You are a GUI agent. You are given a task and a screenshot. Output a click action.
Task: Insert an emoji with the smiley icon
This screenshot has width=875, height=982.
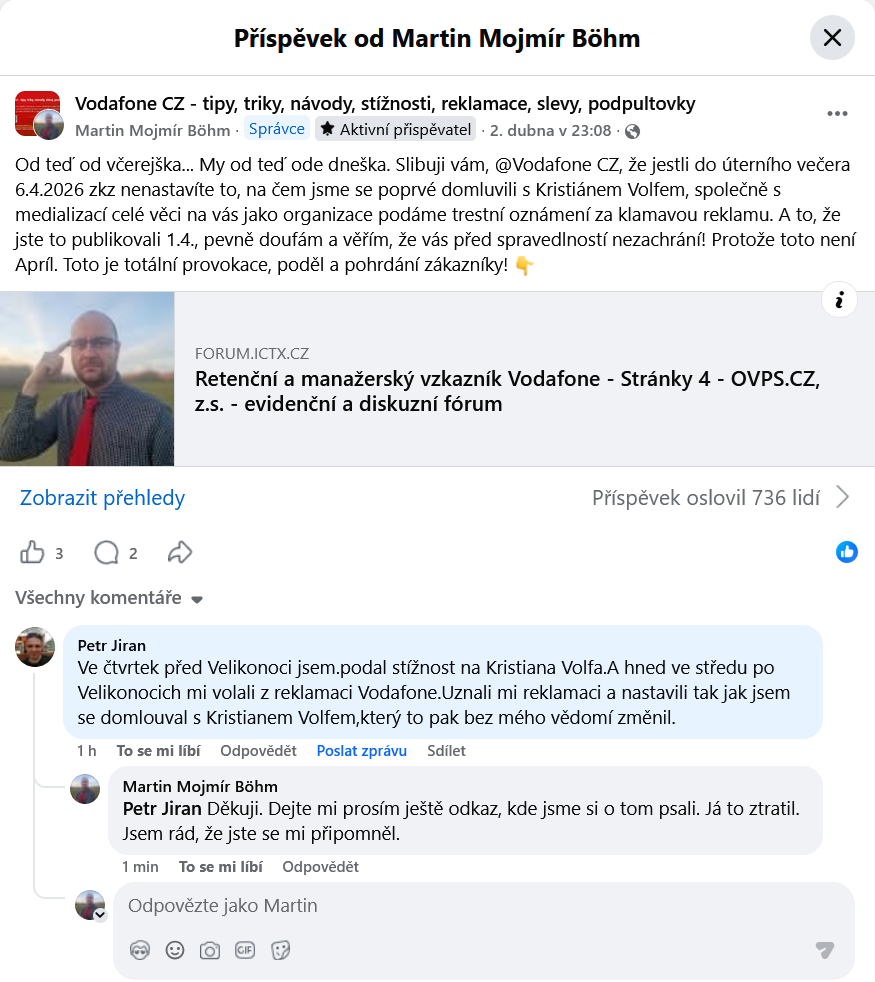point(175,950)
